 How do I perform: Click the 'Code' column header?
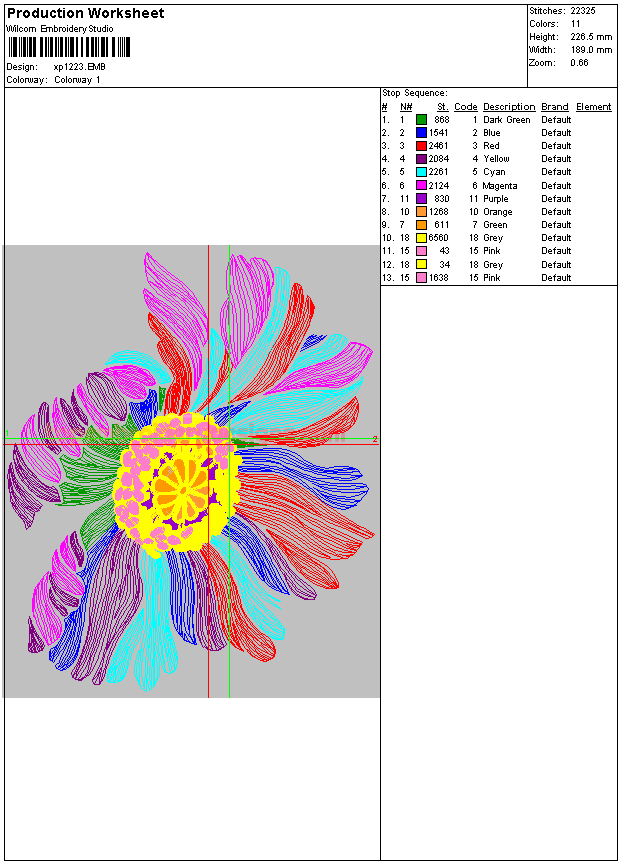click(x=466, y=107)
